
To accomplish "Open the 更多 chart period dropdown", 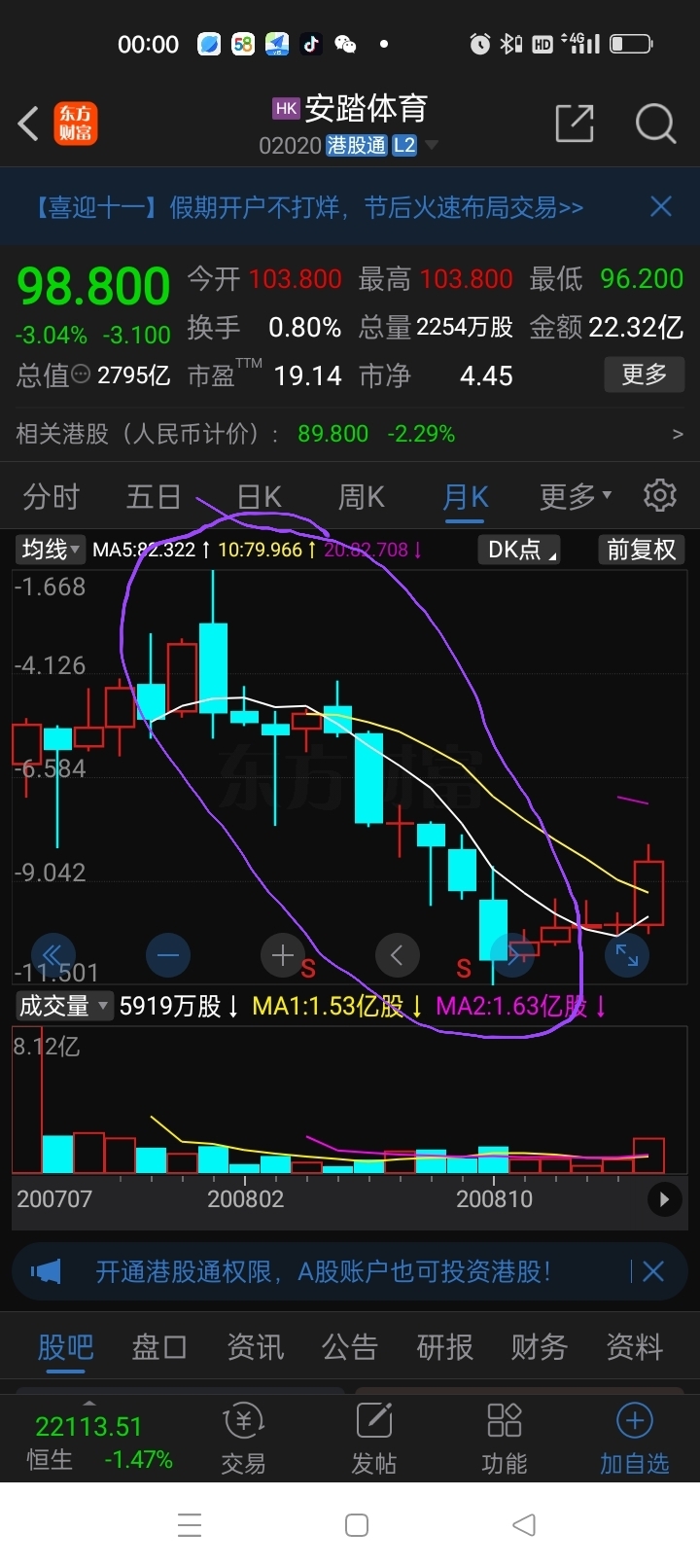I will click(576, 497).
